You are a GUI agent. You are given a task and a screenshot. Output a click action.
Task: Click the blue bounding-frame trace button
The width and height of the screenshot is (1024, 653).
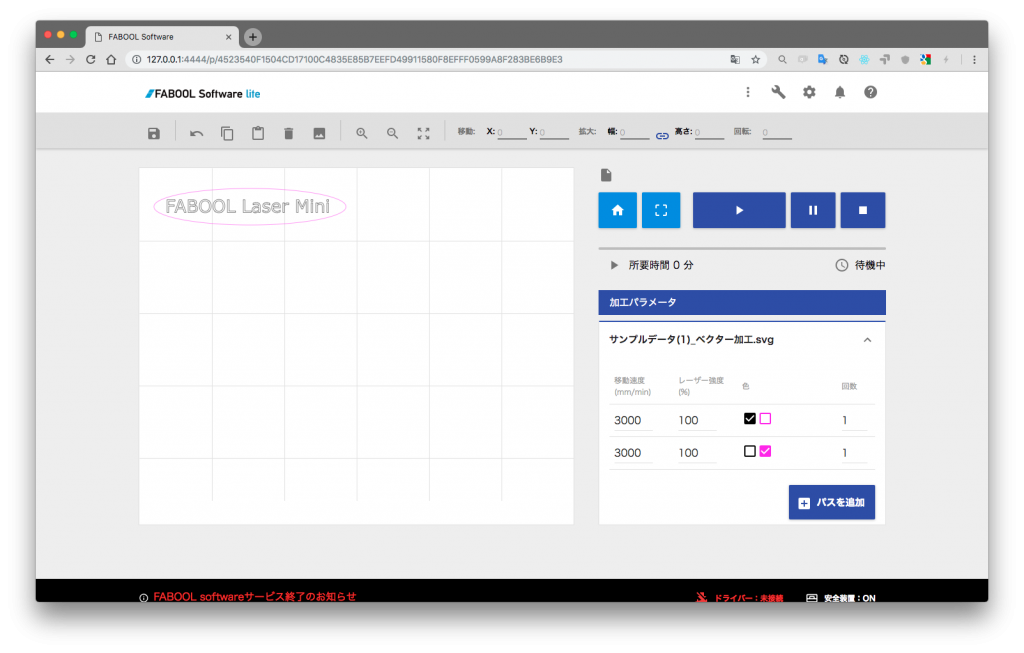(661, 210)
